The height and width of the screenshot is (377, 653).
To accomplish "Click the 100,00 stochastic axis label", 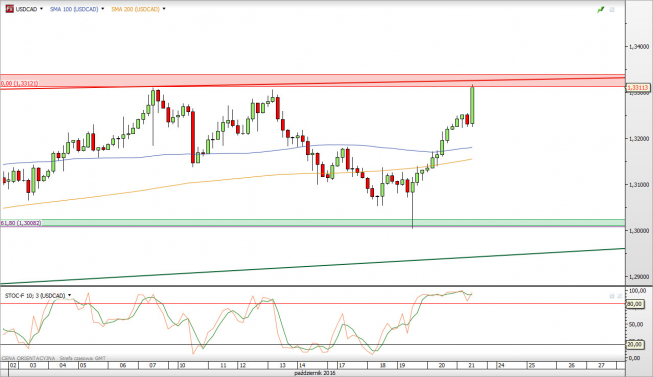I will (637, 290).
